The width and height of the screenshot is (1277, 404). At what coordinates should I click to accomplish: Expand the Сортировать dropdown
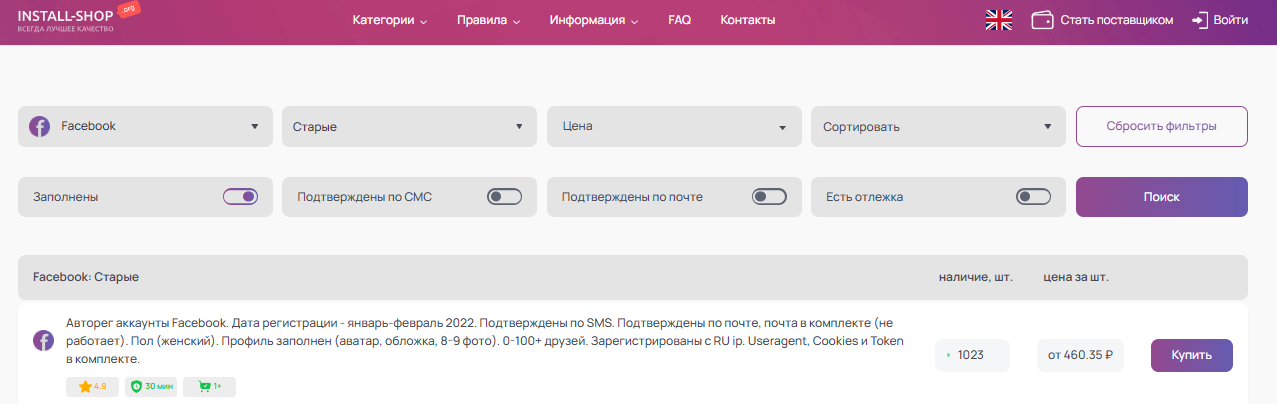click(938, 127)
